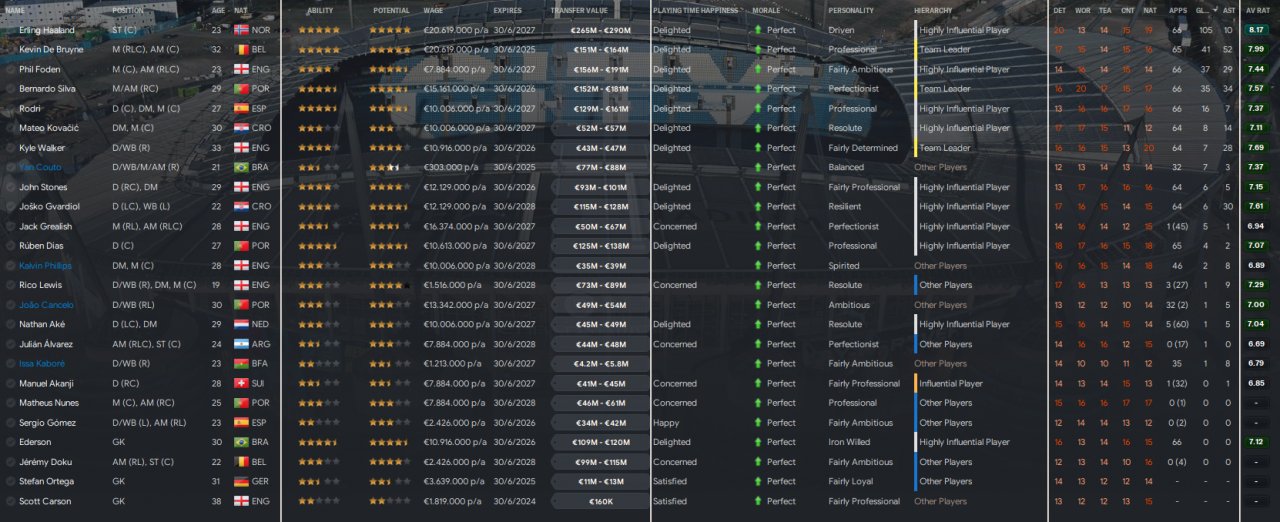1280x522 pixels.
Task: Click Kevin De Bruyne's Belgium flag icon
Action: pos(241,49)
